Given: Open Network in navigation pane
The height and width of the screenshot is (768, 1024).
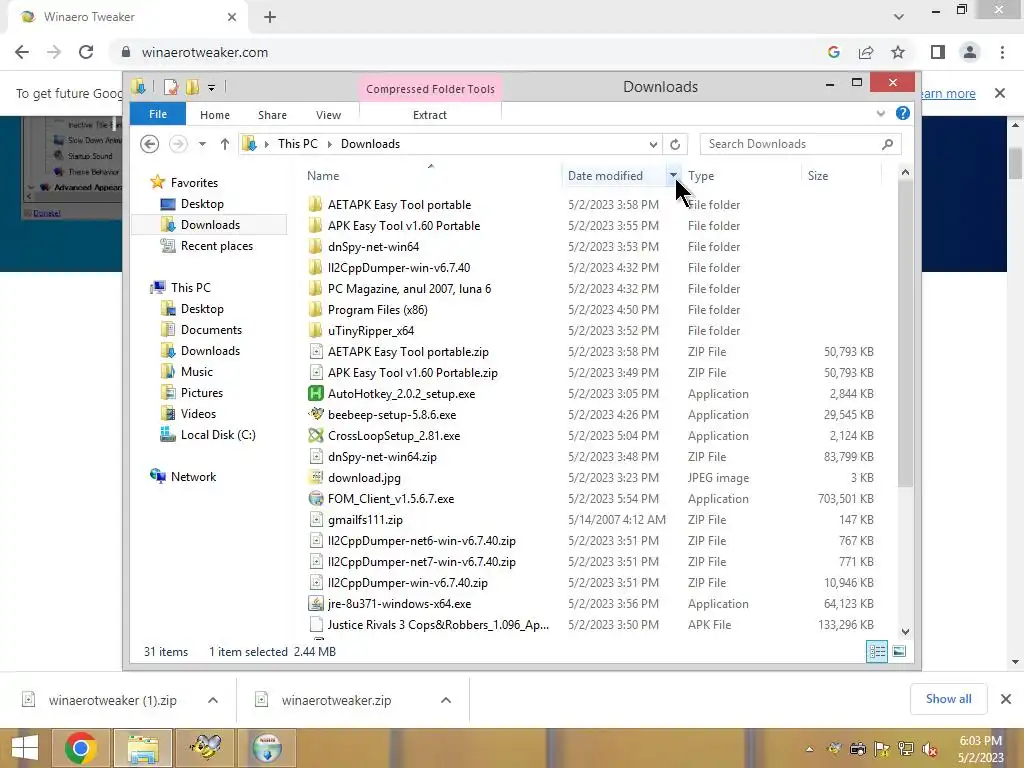Looking at the screenshot, I should tap(193, 477).
